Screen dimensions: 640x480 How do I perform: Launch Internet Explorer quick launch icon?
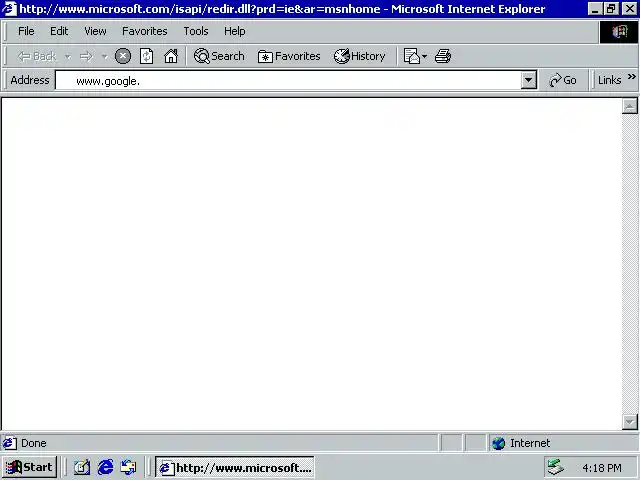(105, 467)
